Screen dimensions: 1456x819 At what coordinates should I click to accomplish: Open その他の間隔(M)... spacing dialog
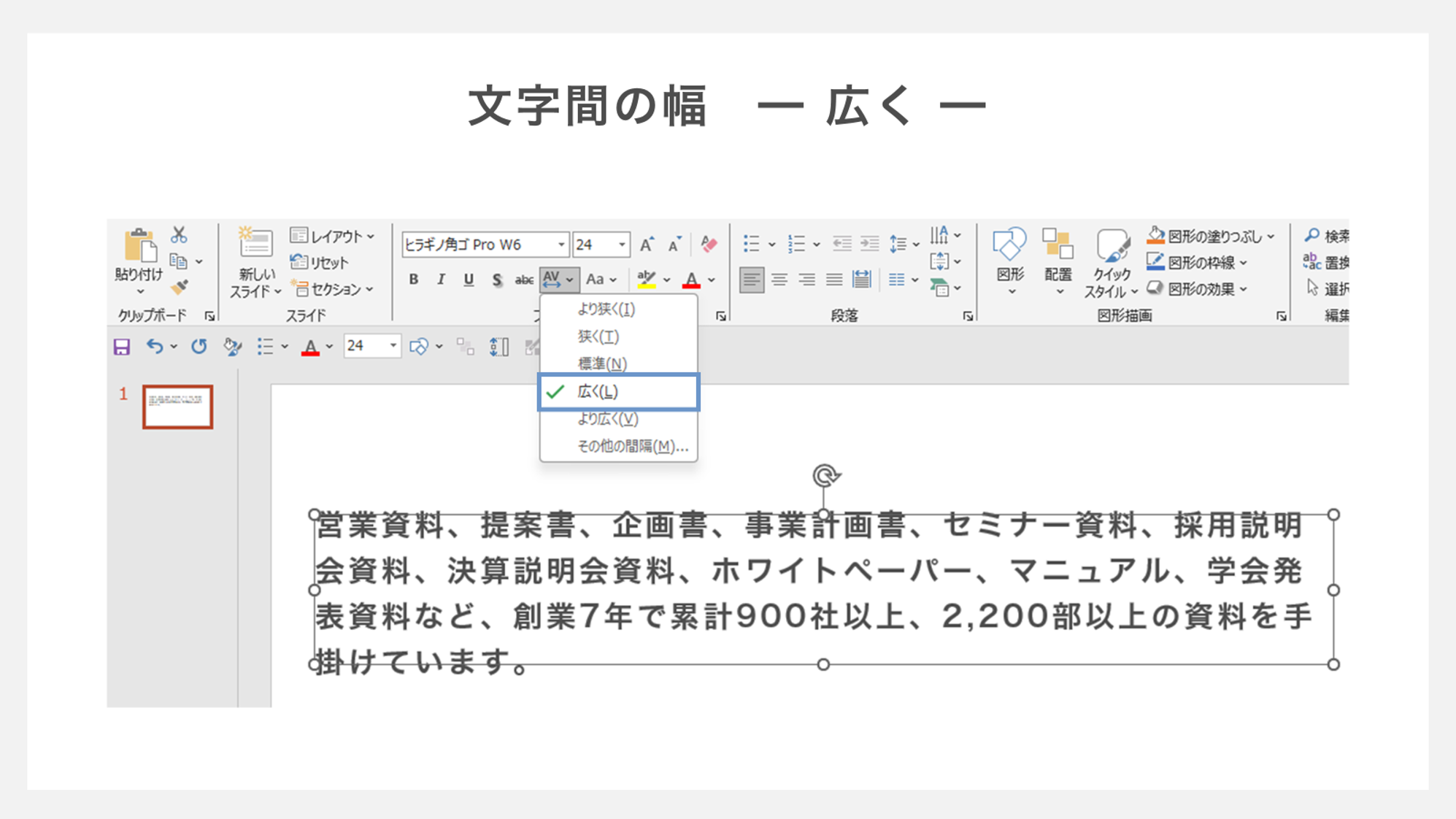[x=618, y=446]
